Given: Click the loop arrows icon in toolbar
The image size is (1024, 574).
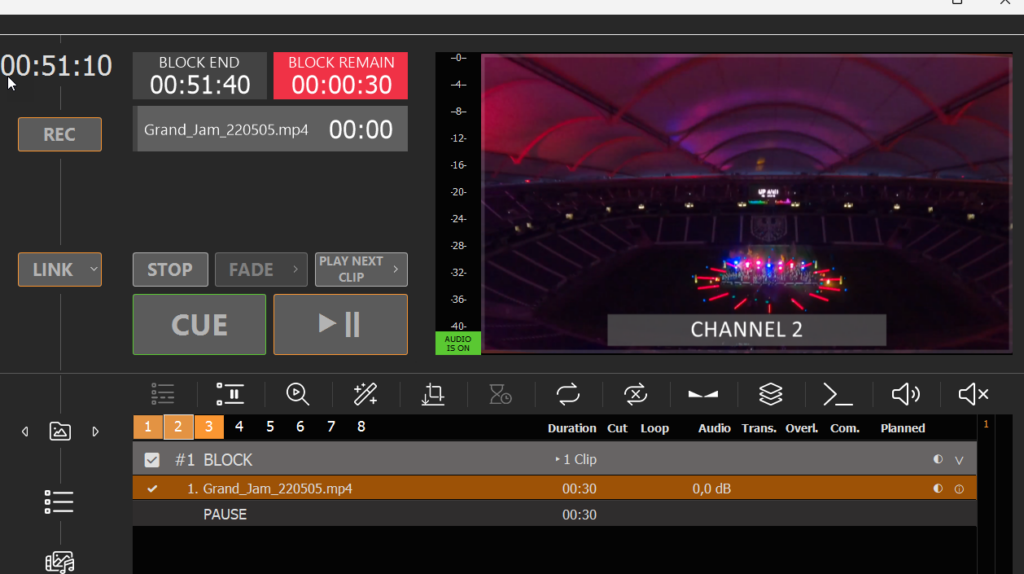Looking at the screenshot, I should coord(568,394).
